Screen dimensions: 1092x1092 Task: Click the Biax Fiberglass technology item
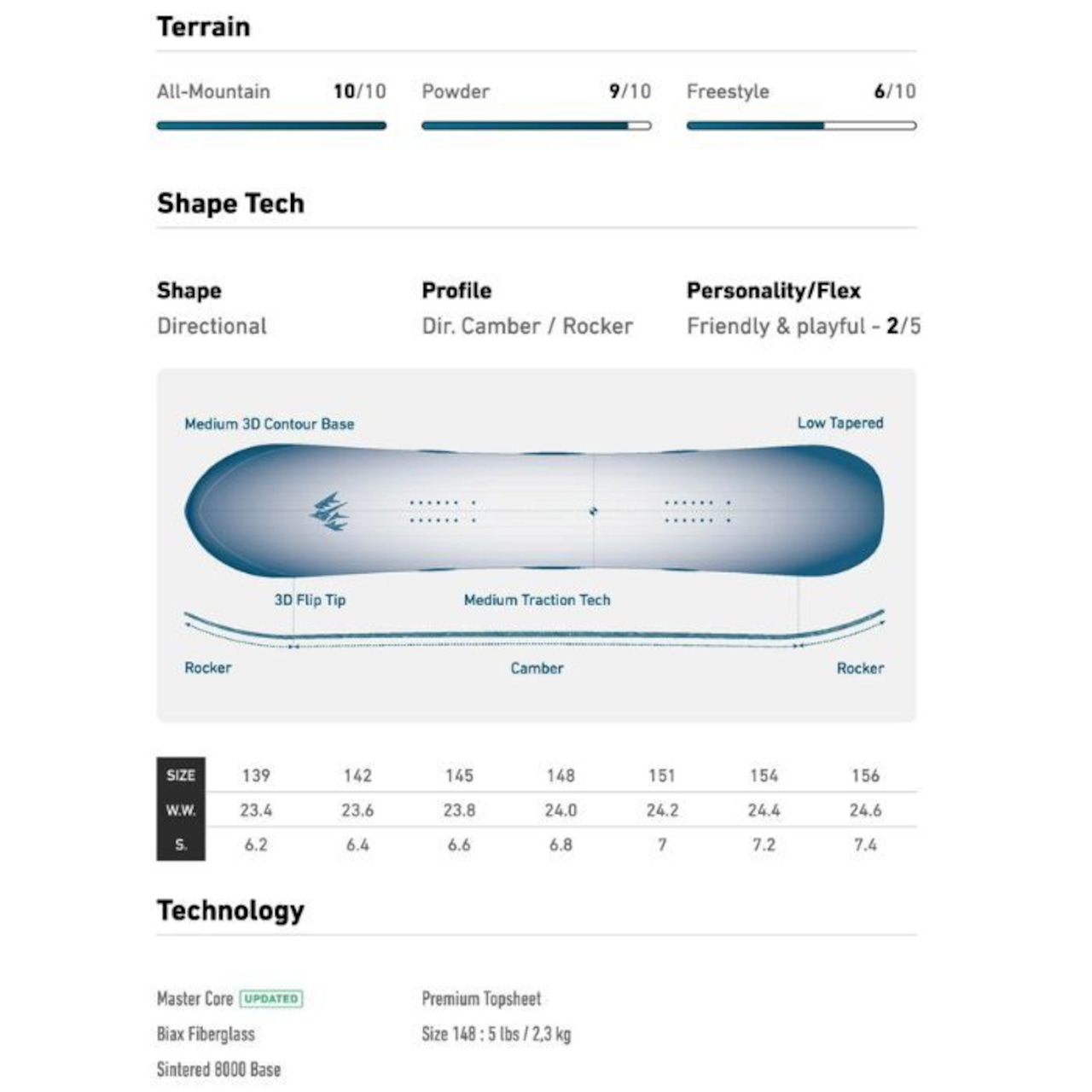tap(206, 1034)
